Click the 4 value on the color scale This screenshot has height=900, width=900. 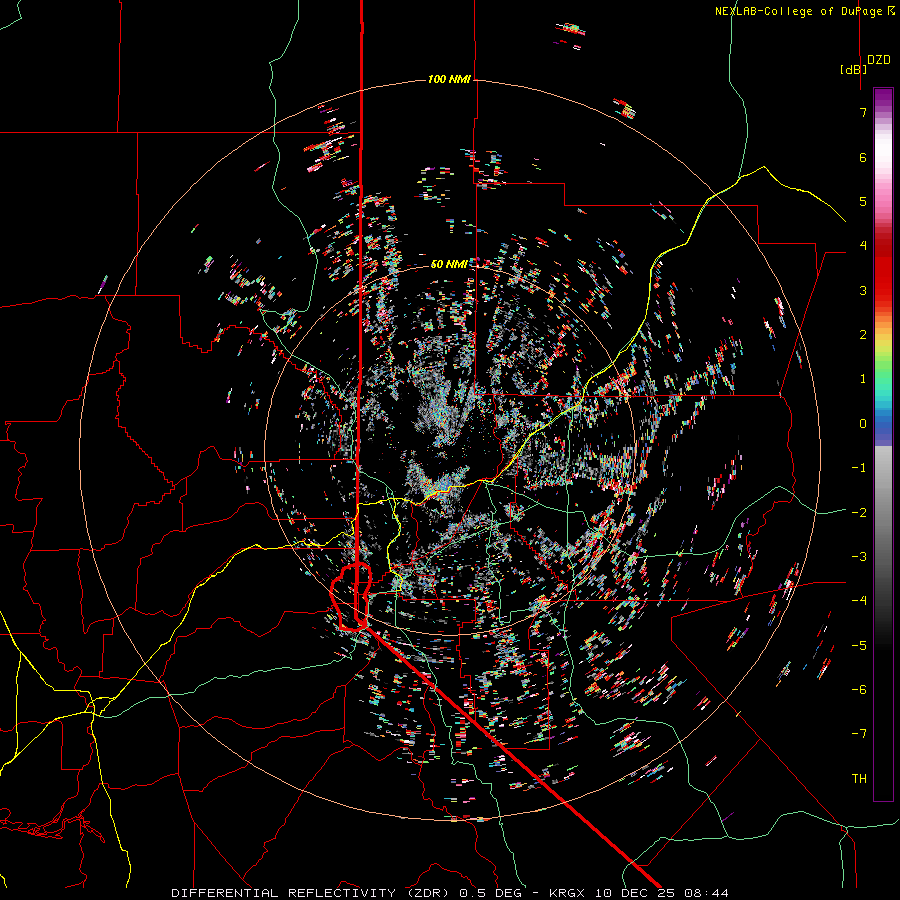point(863,246)
